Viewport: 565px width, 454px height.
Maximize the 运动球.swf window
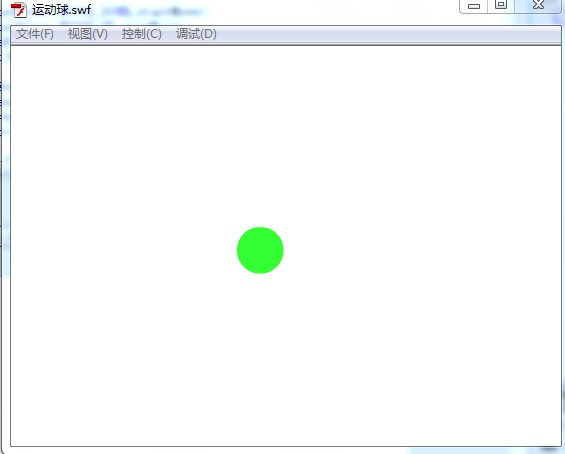click(x=501, y=5)
